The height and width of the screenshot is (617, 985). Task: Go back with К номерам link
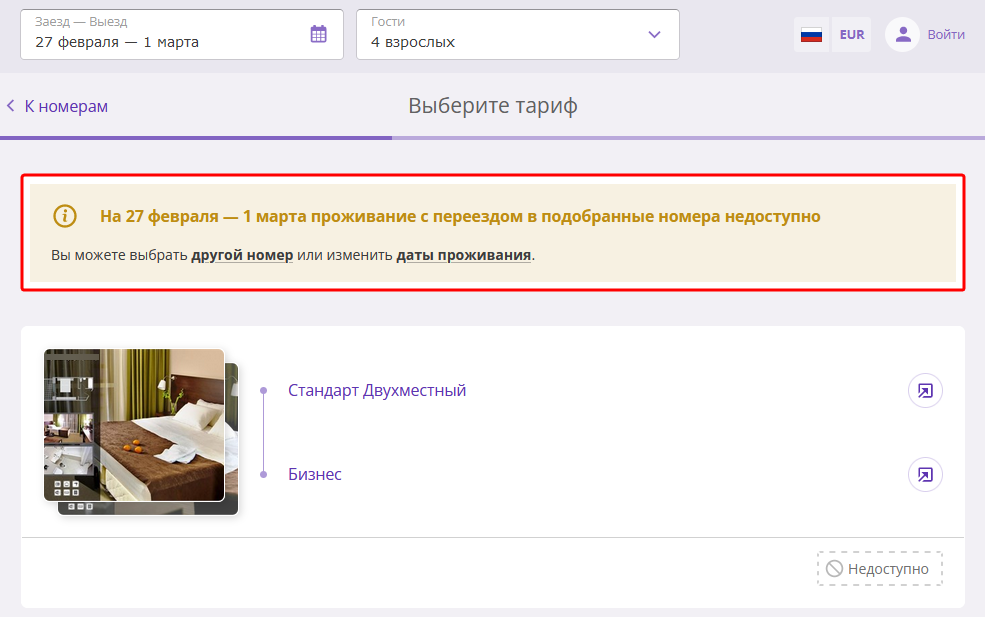pyautogui.click(x=66, y=106)
